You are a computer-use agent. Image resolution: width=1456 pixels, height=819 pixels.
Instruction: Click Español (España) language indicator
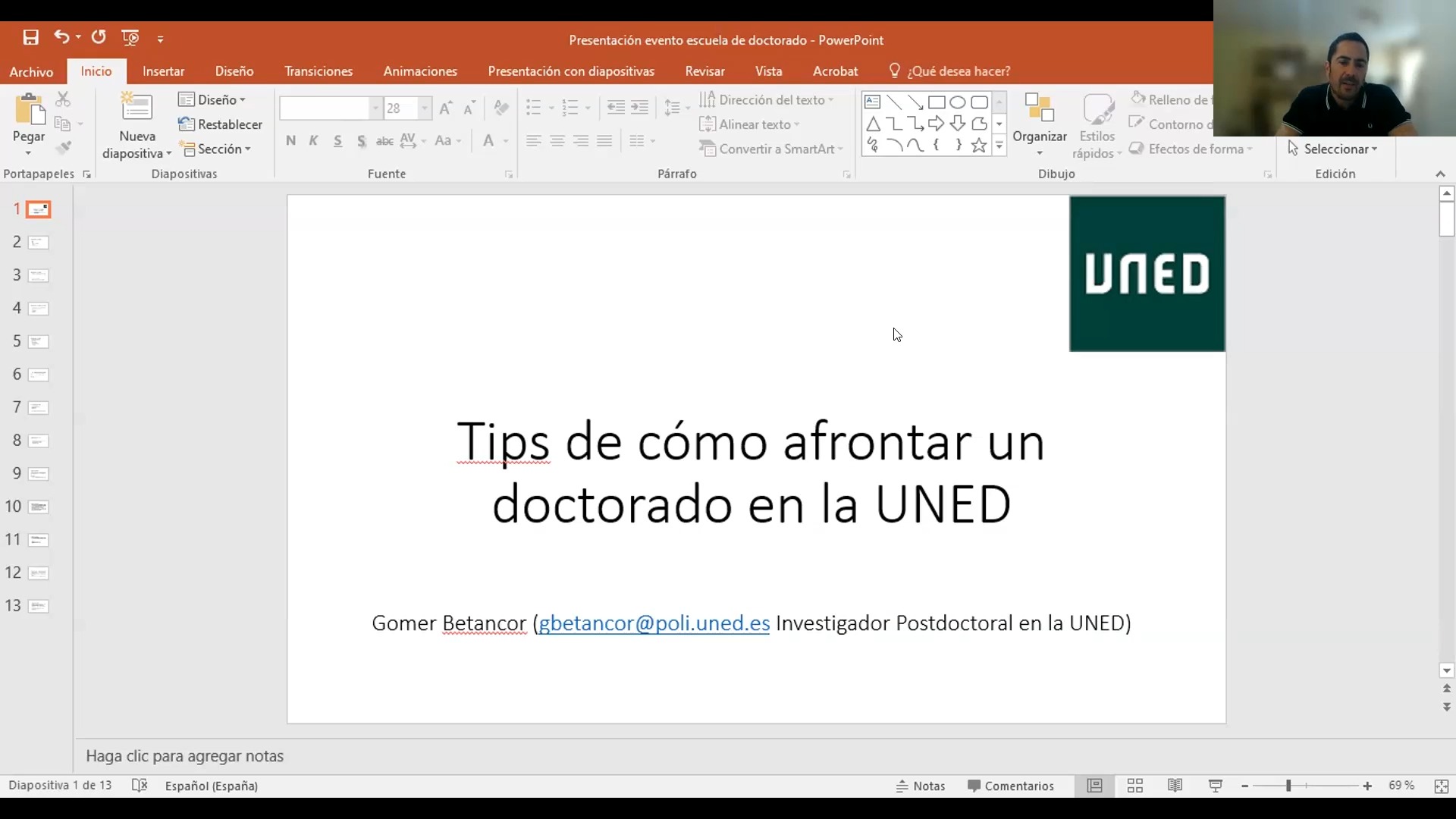(x=212, y=786)
